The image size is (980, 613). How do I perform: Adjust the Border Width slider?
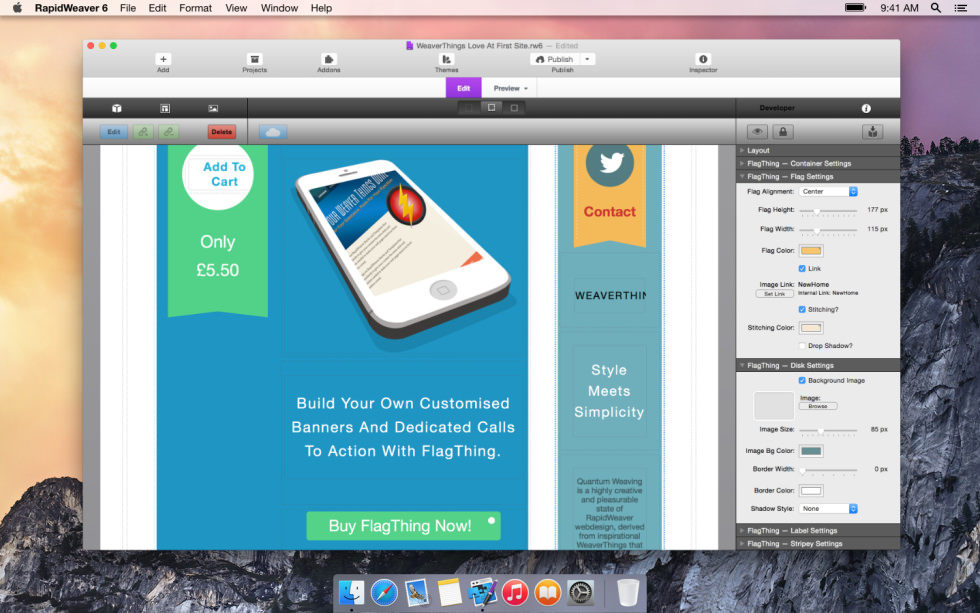pos(828,470)
